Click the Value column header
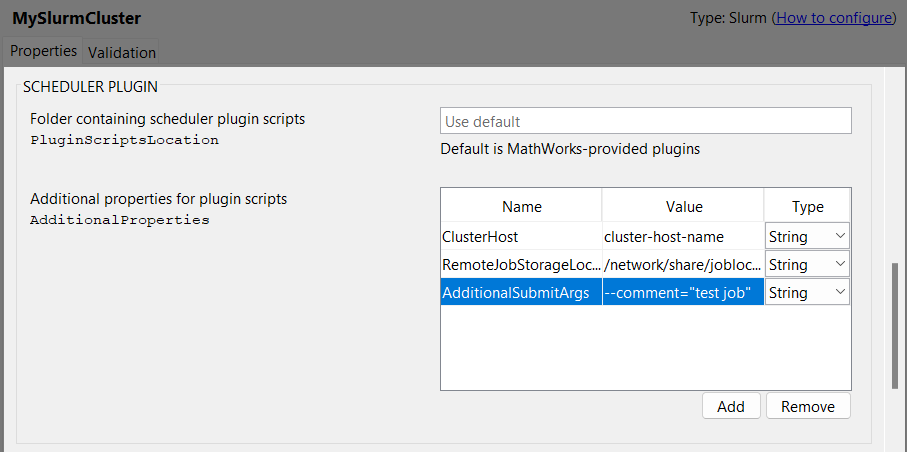The width and height of the screenshot is (907, 452). click(x=683, y=207)
